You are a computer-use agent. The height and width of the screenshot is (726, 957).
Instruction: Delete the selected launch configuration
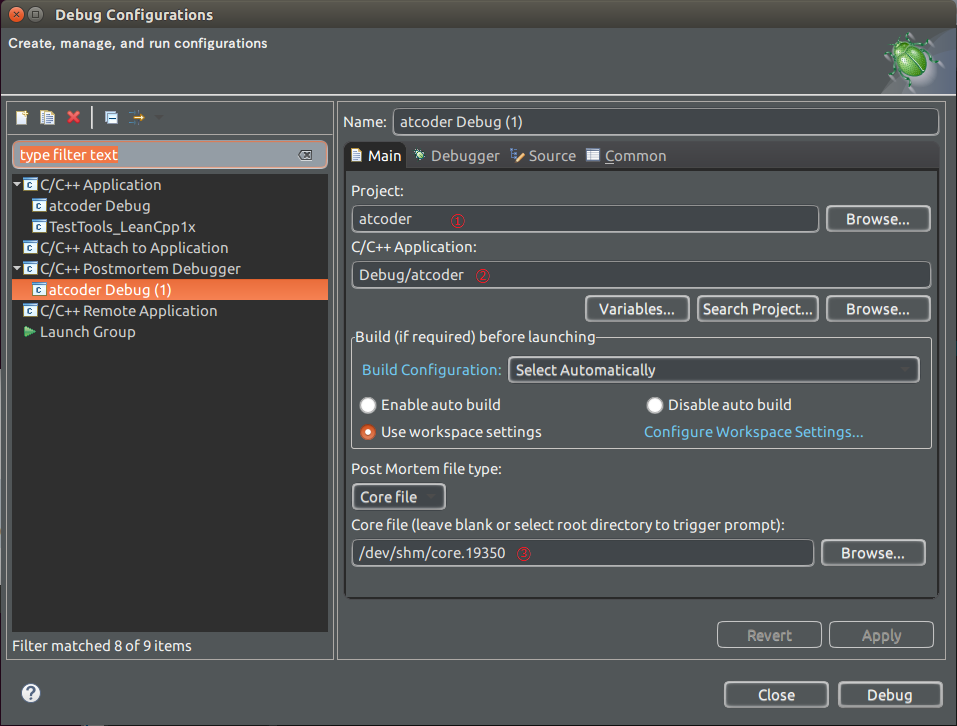pyautogui.click(x=73, y=117)
